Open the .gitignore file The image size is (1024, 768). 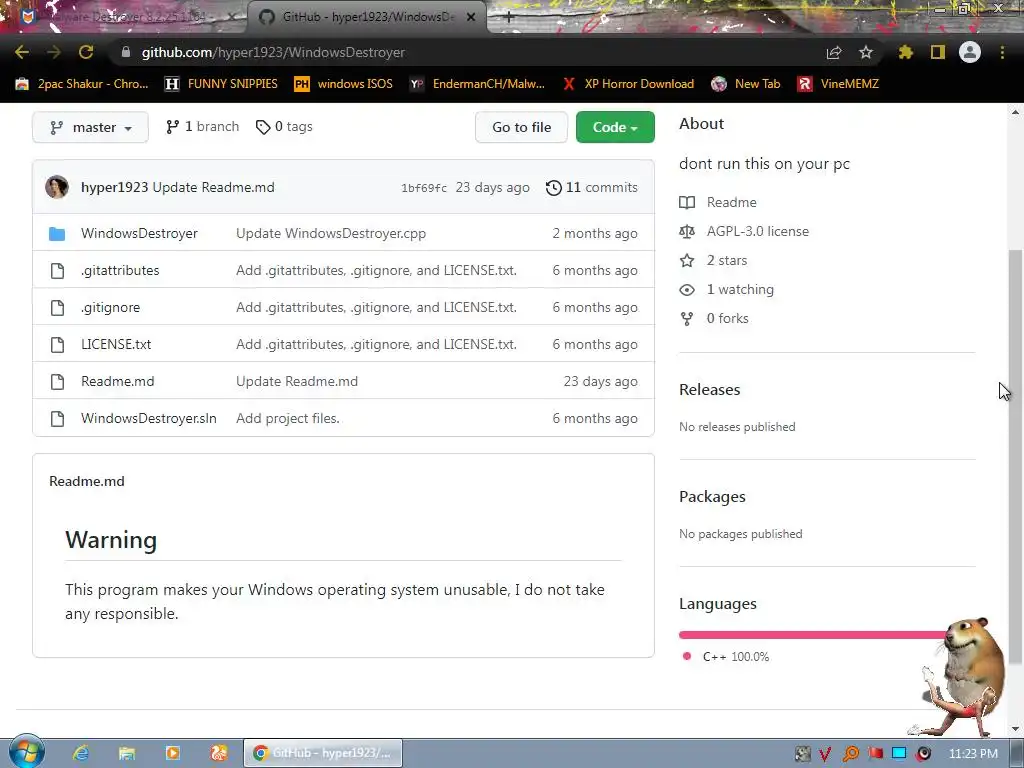pos(110,308)
